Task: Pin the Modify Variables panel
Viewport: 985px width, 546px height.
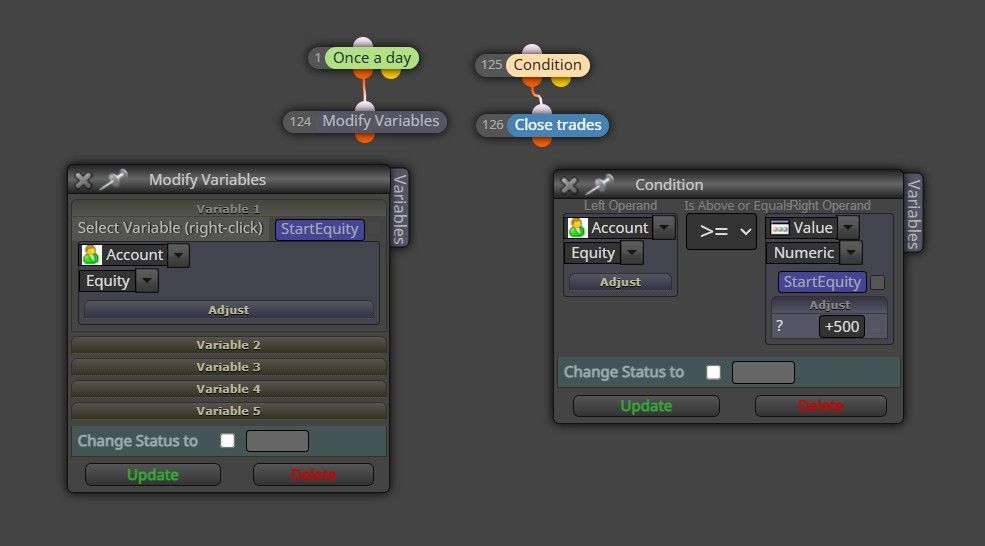Action: pos(113,180)
